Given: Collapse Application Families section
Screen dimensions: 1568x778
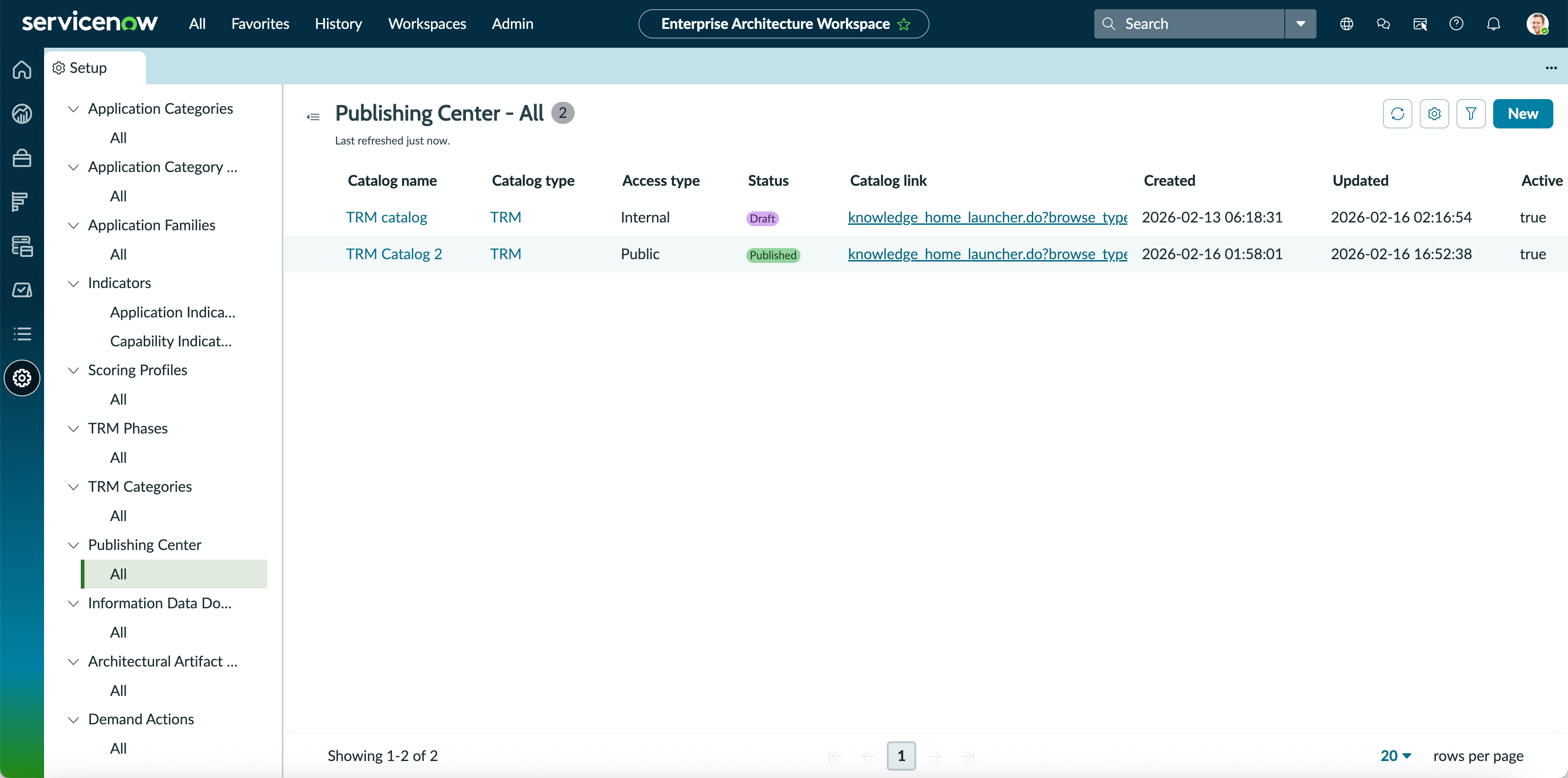Looking at the screenshot, I should pyautogui.click(x=73, y=225).
